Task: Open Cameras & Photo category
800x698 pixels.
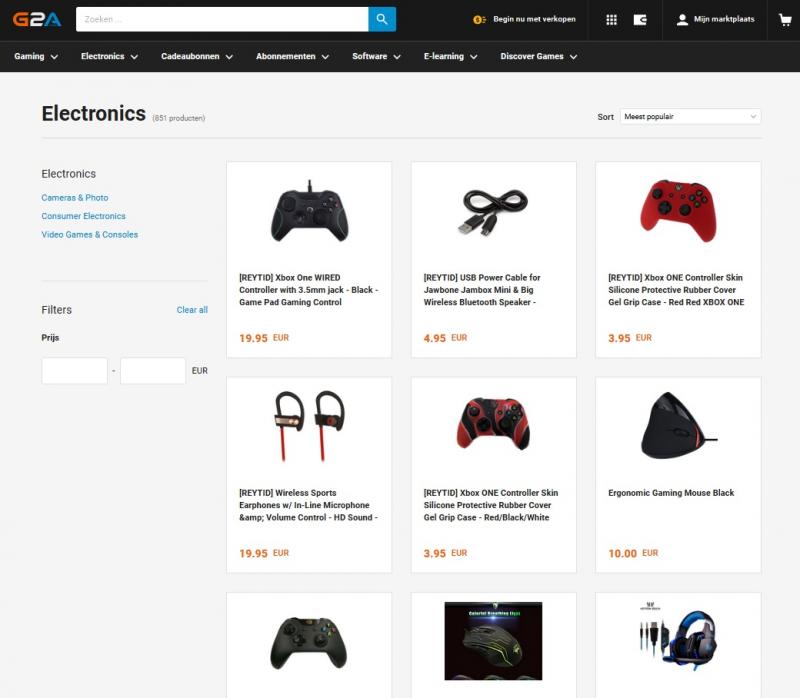Action: point(74,197)
